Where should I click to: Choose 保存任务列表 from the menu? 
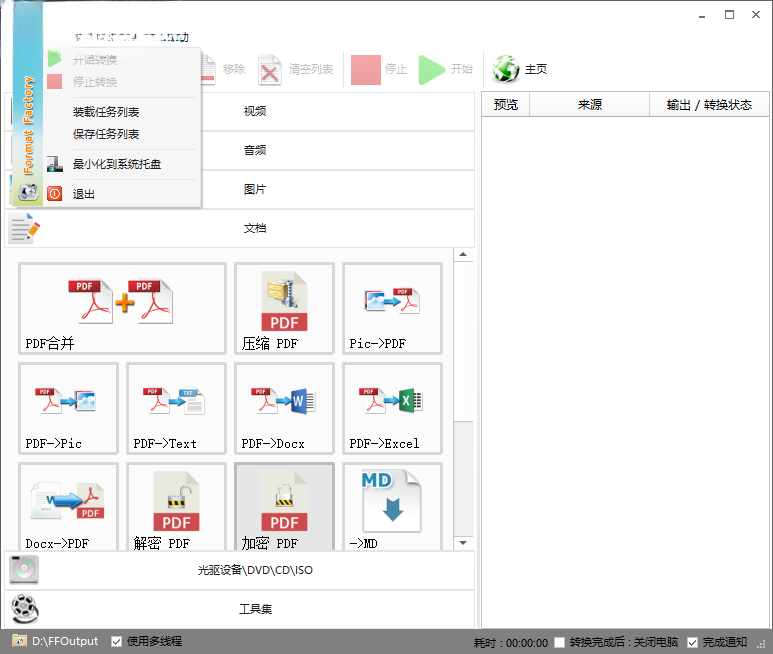tap(106, 134)
